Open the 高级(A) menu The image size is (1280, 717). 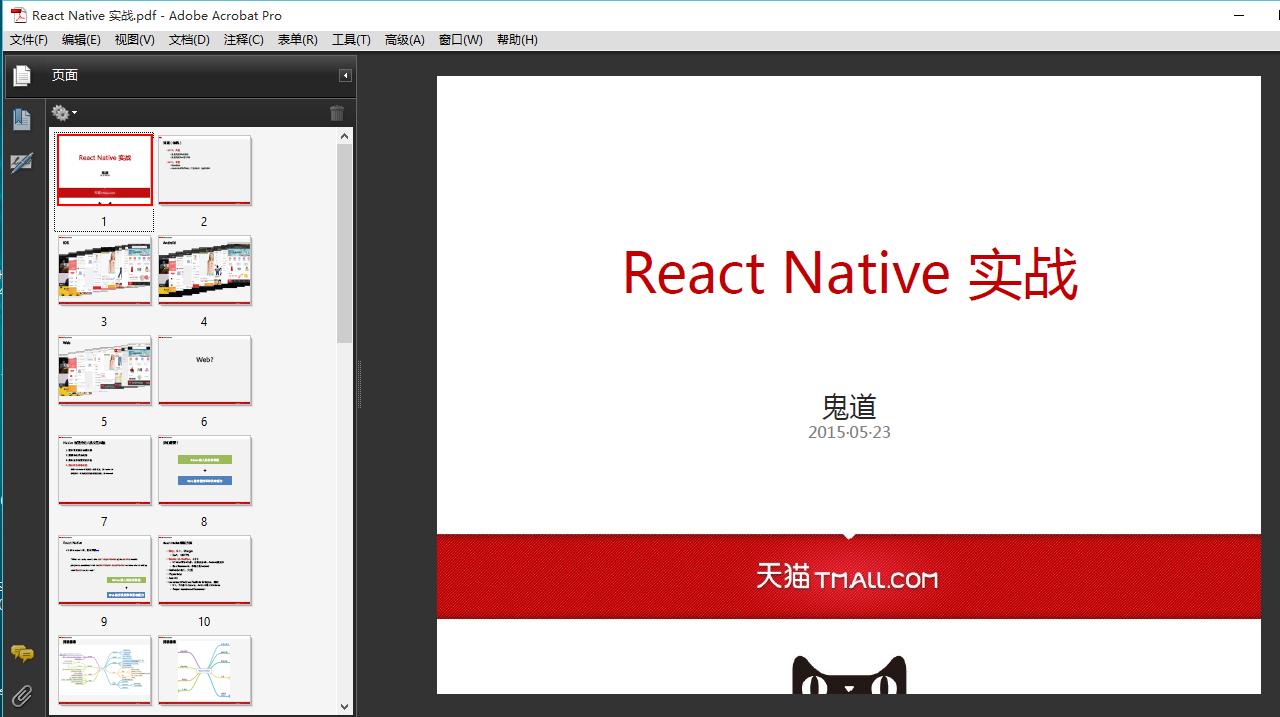(x=404, y=40)
